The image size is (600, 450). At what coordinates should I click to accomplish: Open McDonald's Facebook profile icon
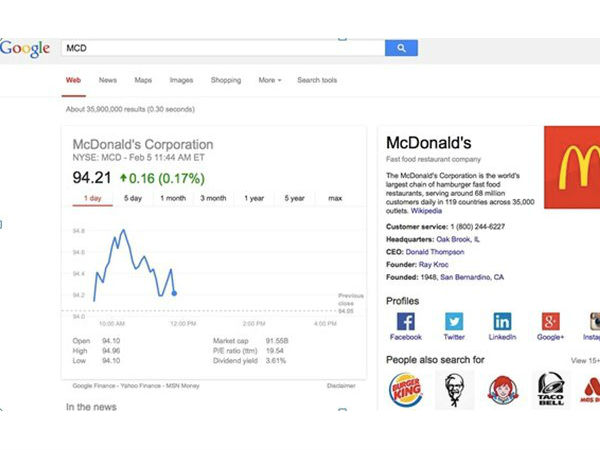(x=405, y=322)
